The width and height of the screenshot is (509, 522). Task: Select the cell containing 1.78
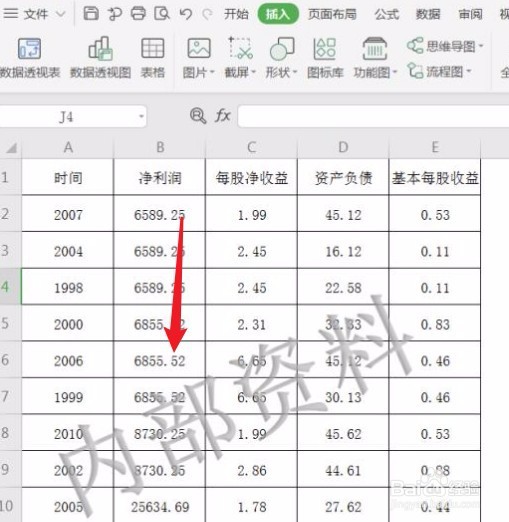coord(252,505)
